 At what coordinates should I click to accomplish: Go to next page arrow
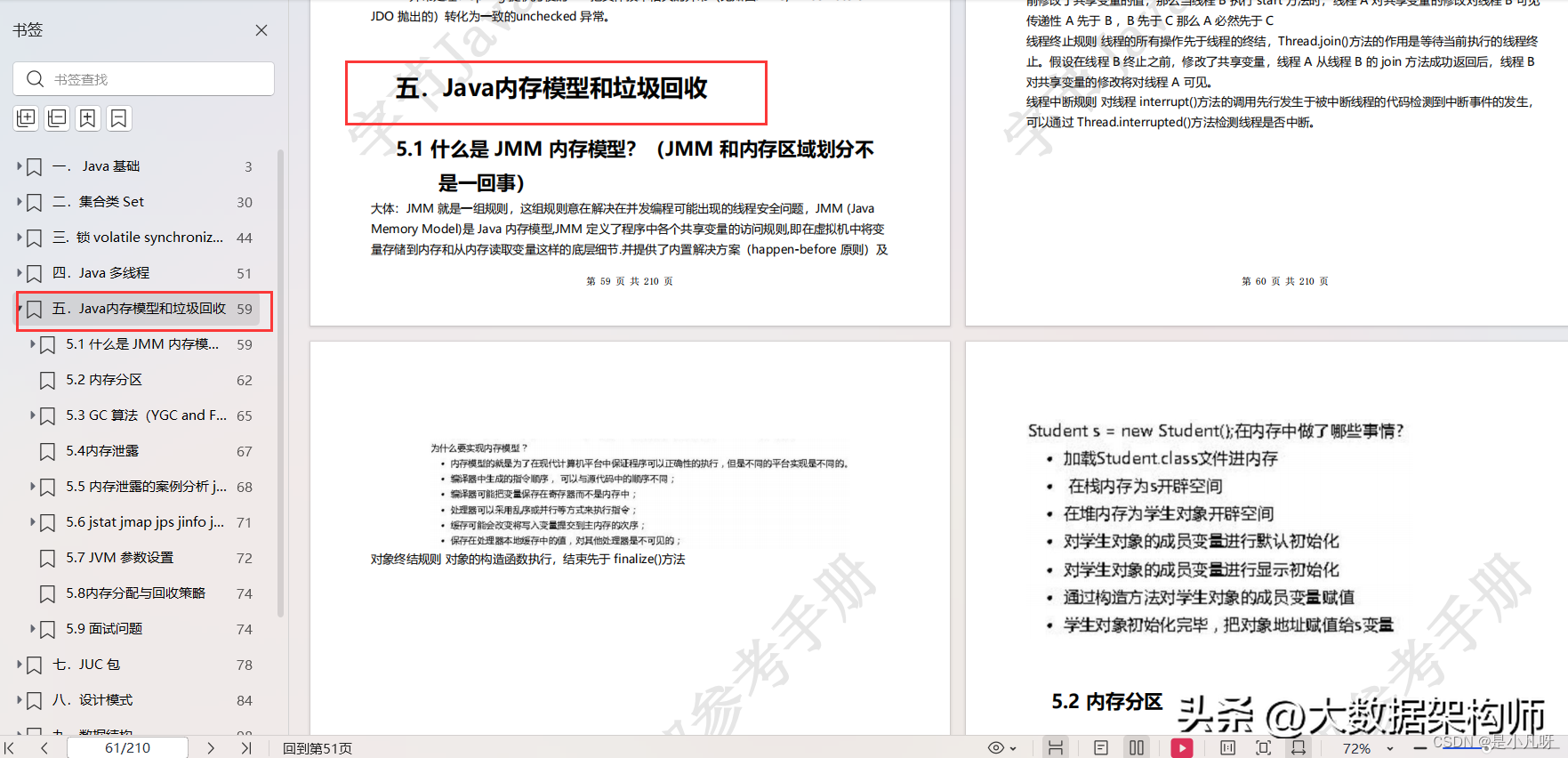pos(211,748)
